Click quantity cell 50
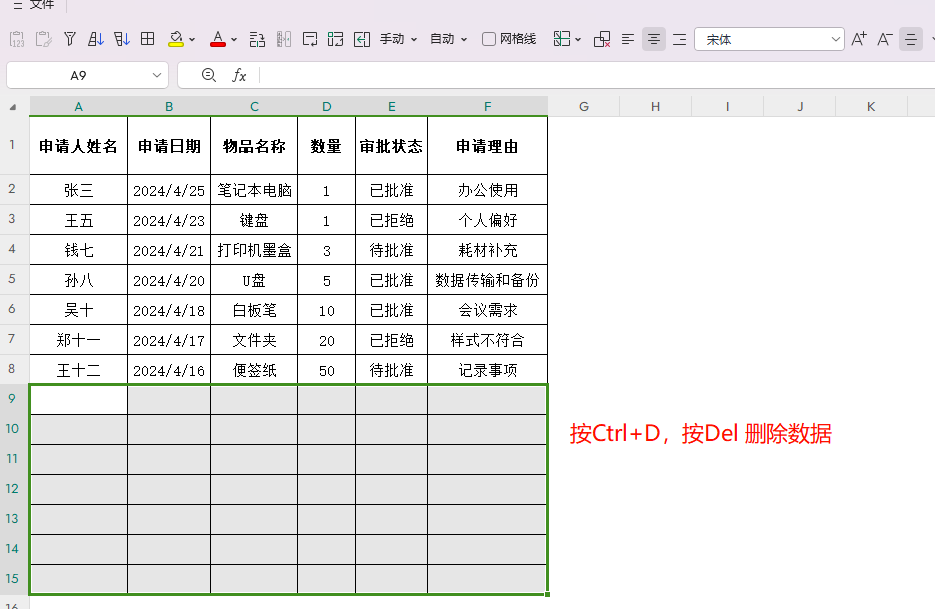Screen dimensions: 935x609 coord(327,370)
